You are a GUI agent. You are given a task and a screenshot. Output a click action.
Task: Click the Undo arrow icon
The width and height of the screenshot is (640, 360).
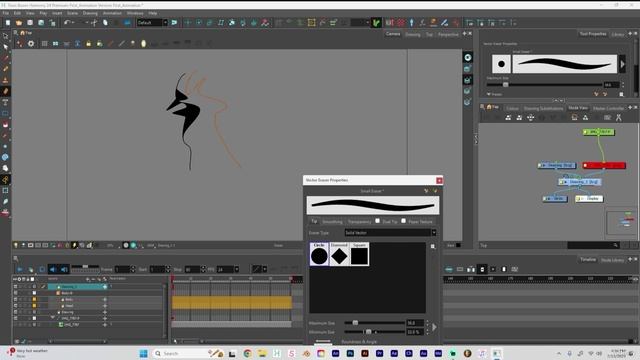click(x=67, y=23)
